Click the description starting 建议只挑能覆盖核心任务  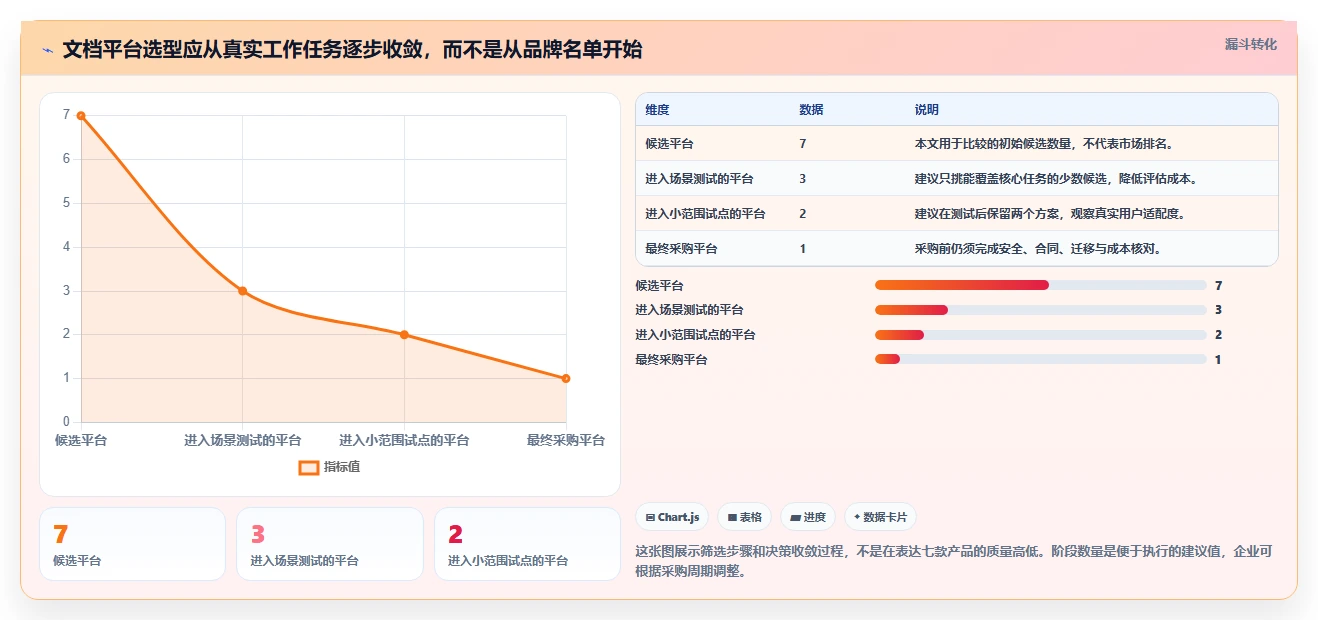[1056, 179]
